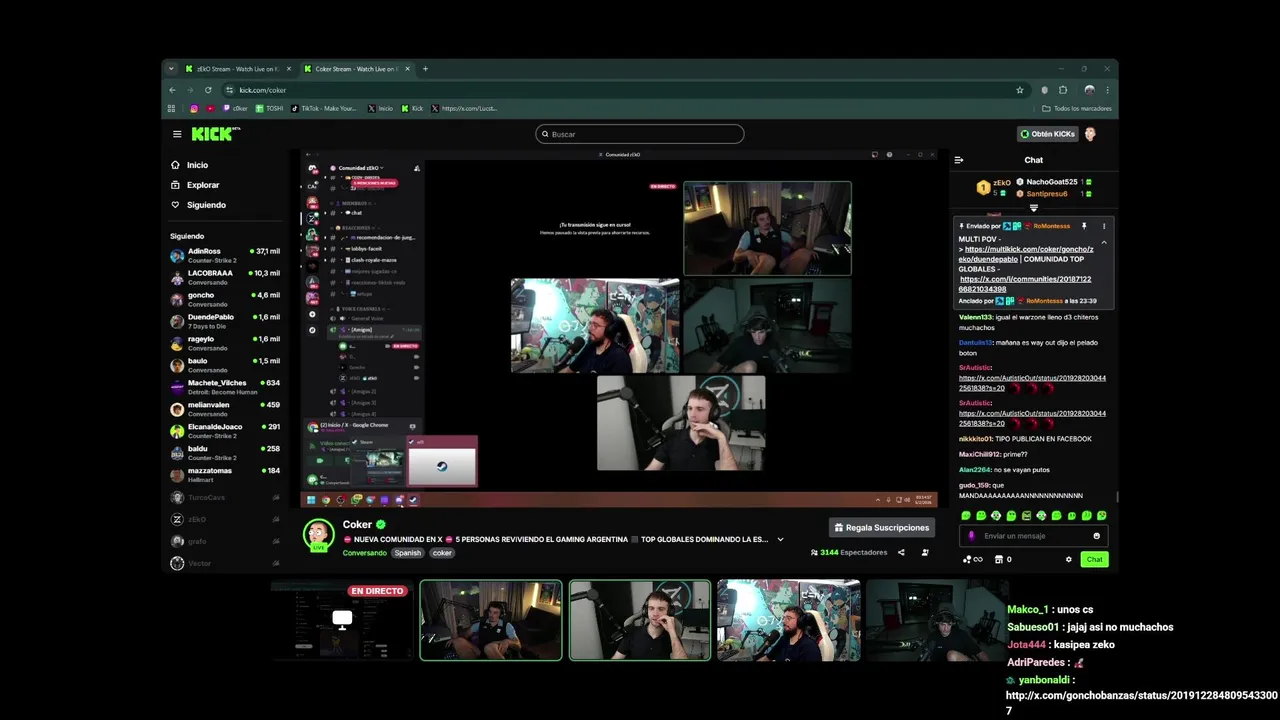Click mazzatomas in the sidebar
The height and width of the screenshot is (720, 1280).
pyautogui.click(x=225, y=475)
